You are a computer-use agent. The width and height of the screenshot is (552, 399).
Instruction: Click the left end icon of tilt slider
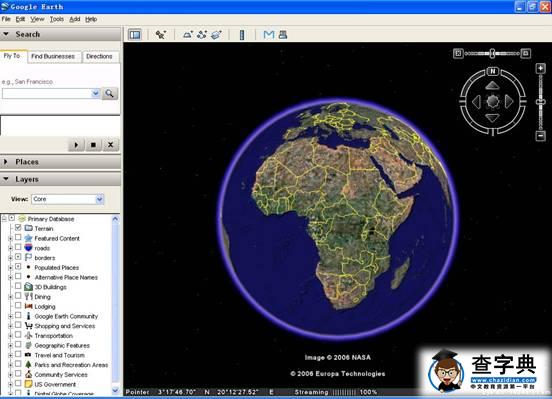click(x=458, y=54)
